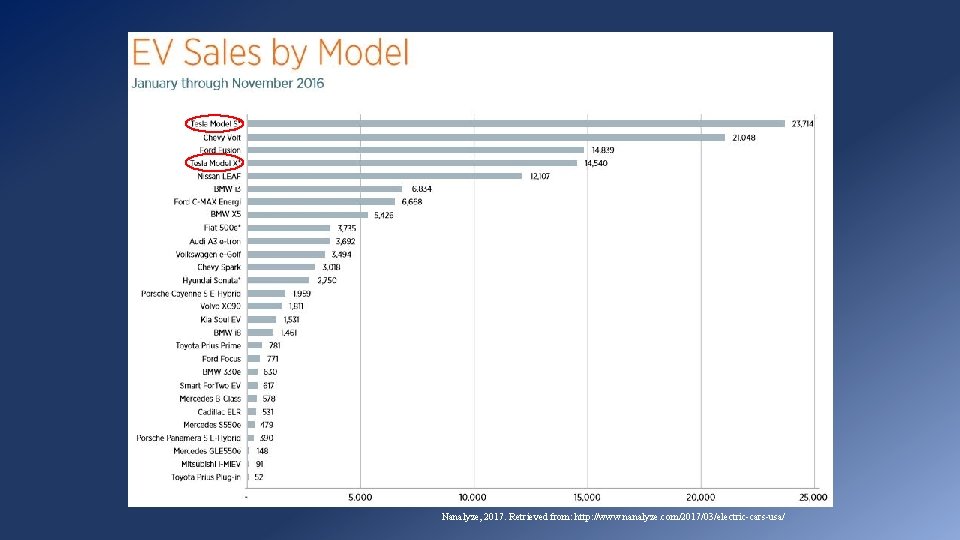Click the 'Mercedes S550e' label

(x=212, y=425)
